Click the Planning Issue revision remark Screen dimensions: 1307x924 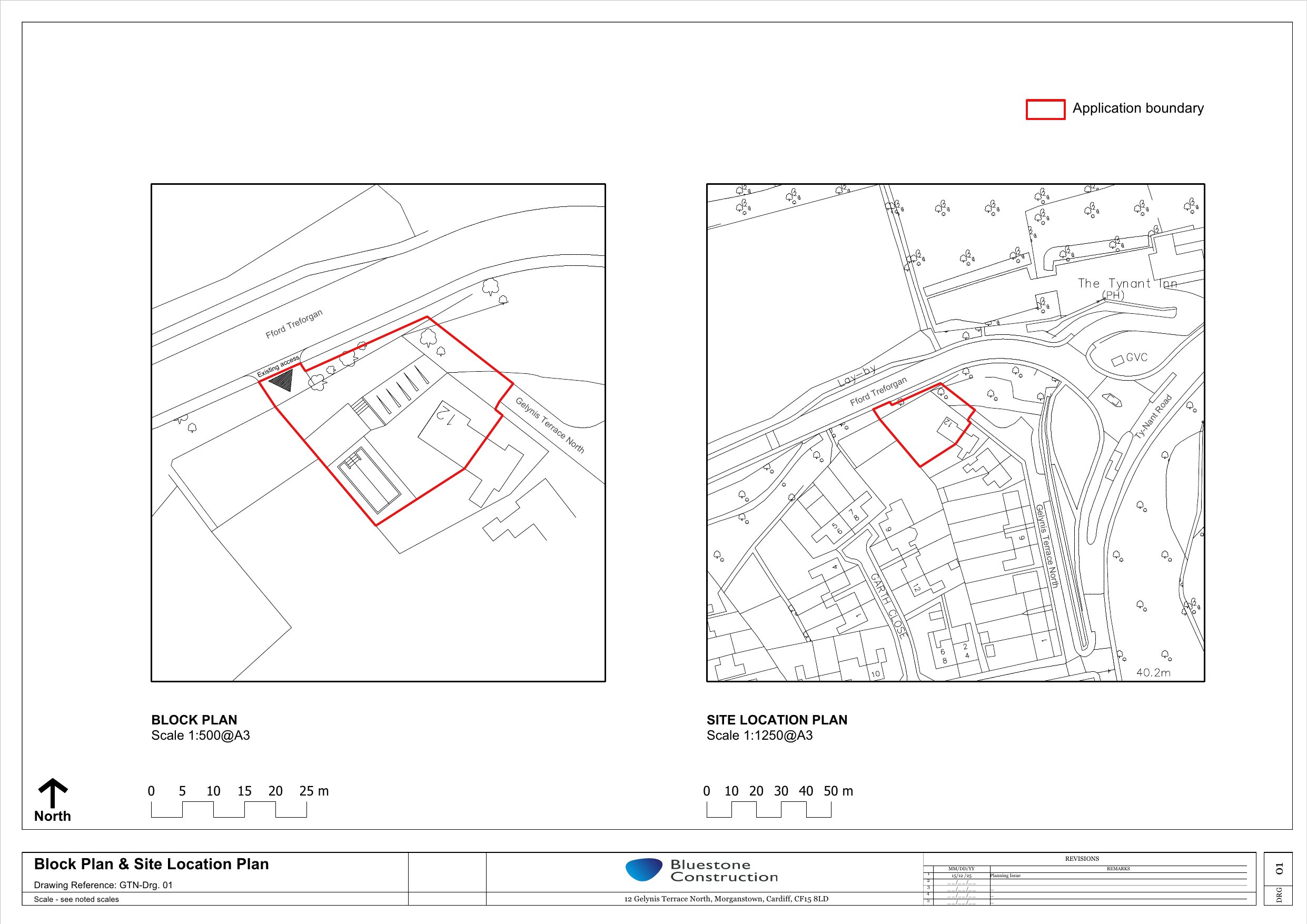click(1005, 876)
